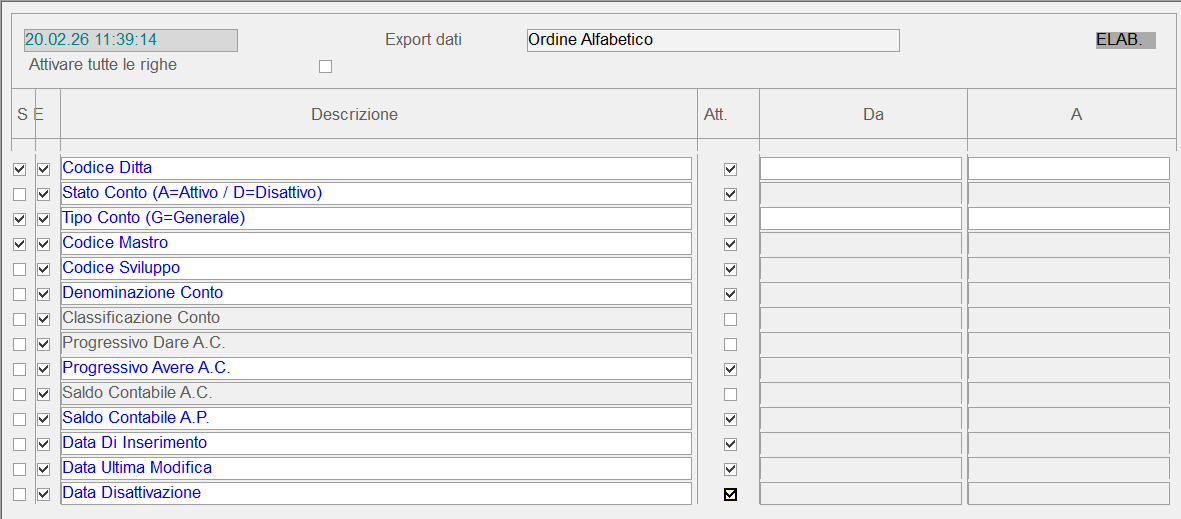Click the ELAB. button

pos(1125,40)
